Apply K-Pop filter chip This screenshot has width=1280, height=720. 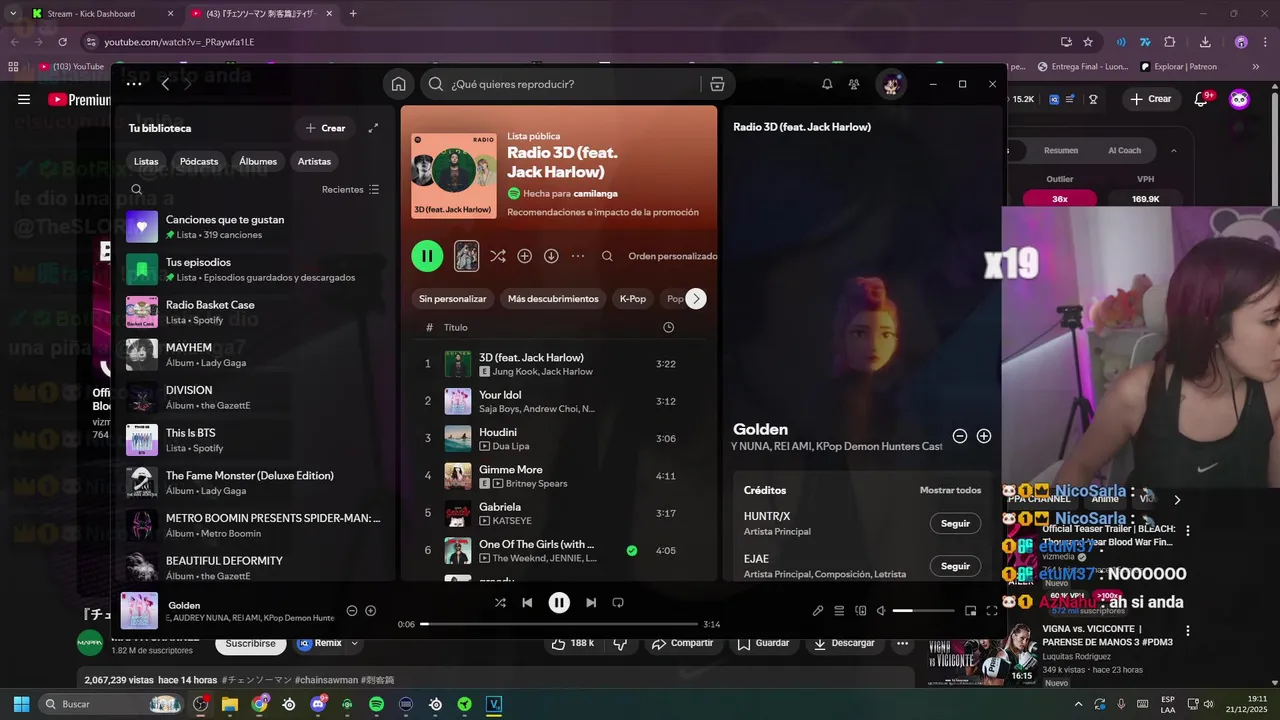coord(633,298)
